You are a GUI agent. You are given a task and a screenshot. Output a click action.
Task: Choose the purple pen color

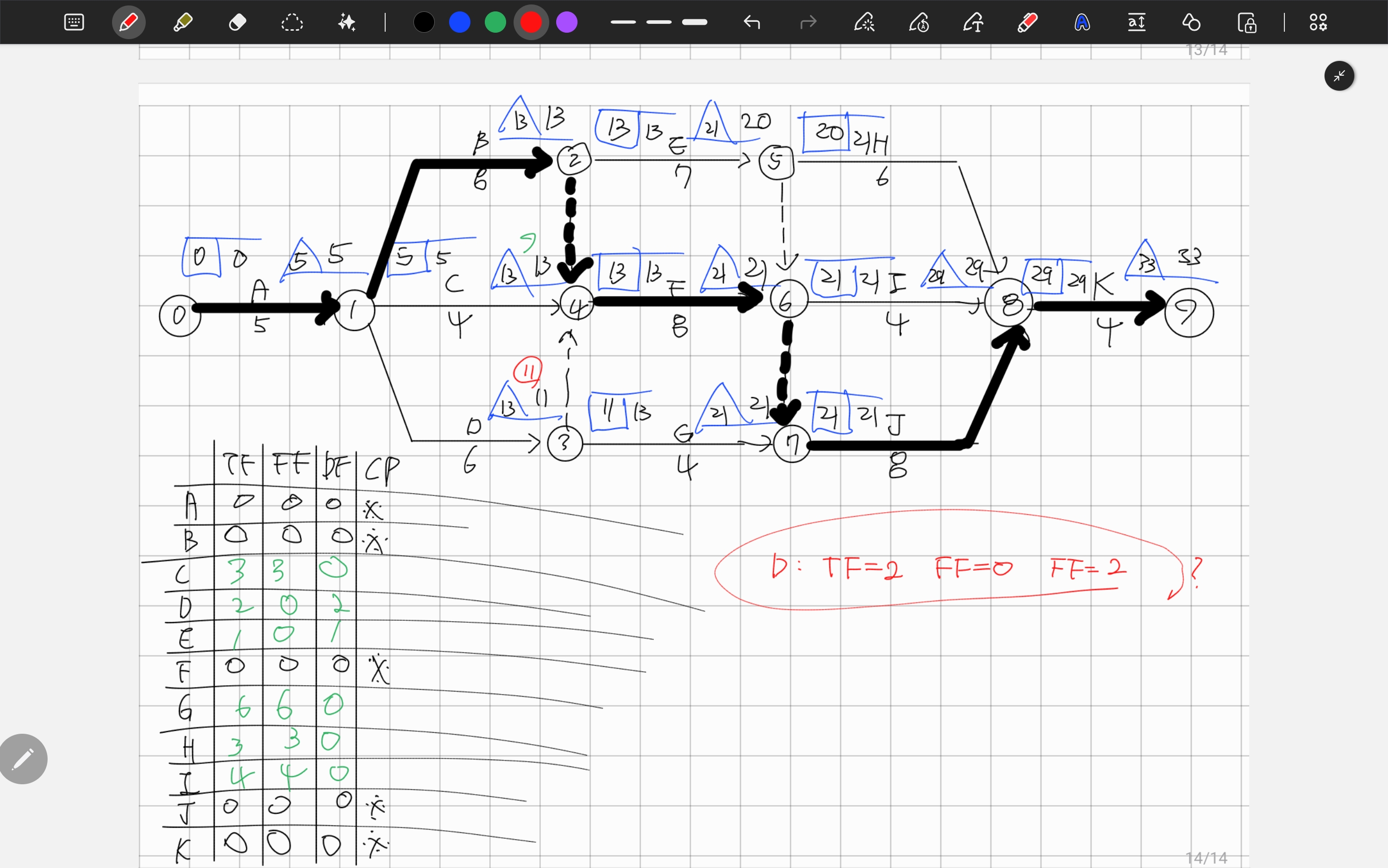point(567,22)
